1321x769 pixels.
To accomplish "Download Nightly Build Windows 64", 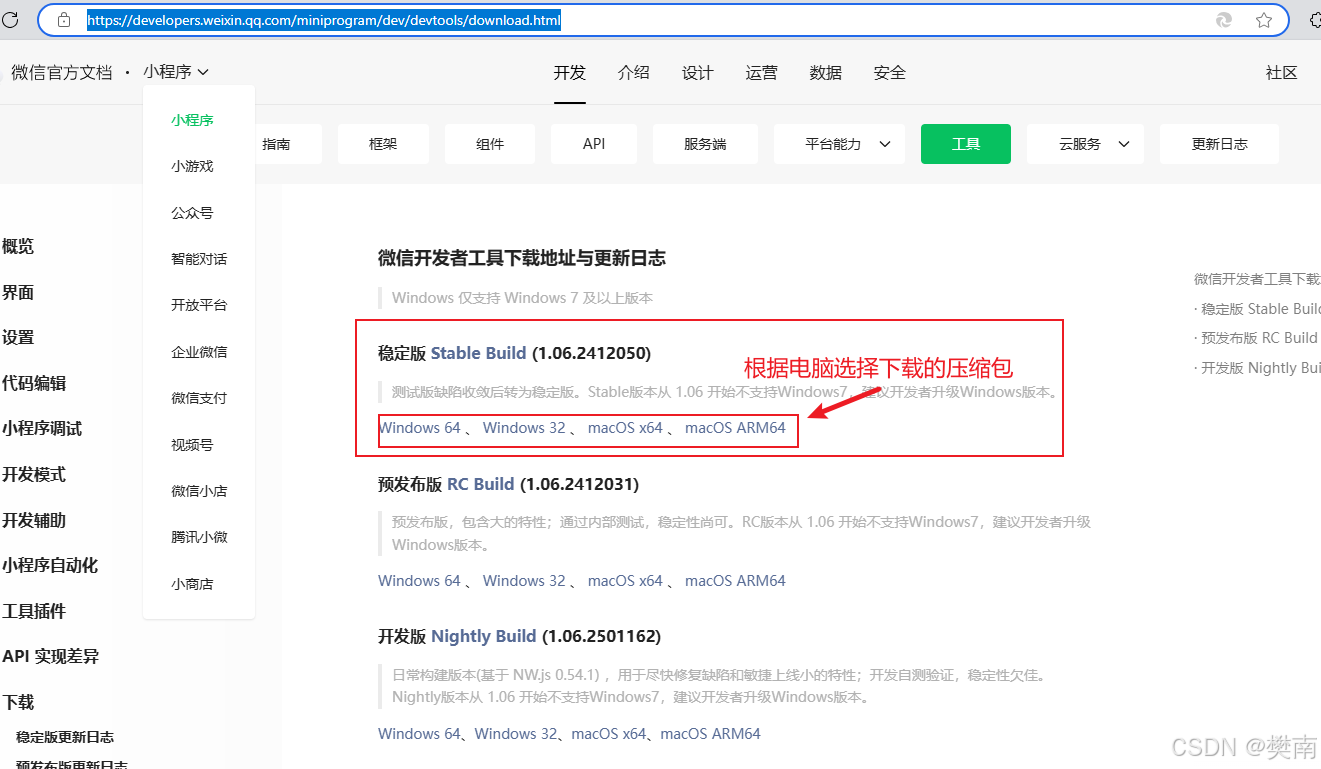I will 419,734.
